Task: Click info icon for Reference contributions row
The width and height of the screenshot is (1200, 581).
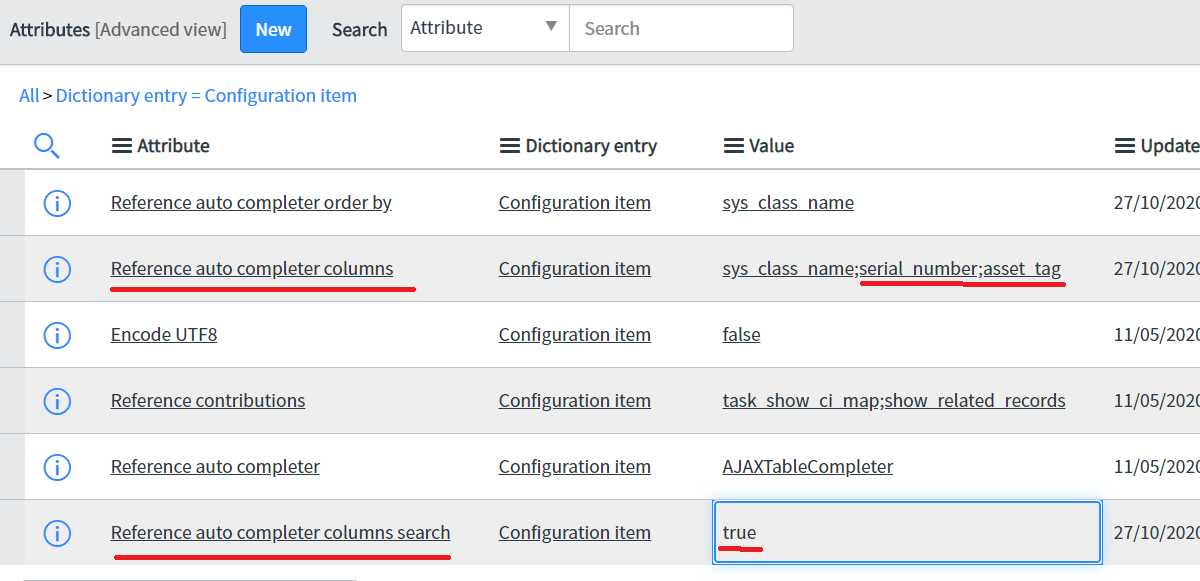Action: 57,401
